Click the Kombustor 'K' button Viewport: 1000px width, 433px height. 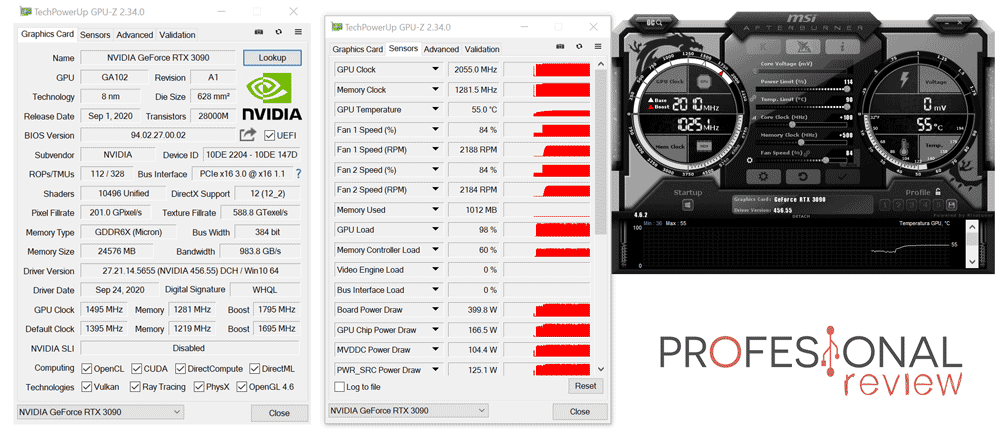(x=763, y=47)
